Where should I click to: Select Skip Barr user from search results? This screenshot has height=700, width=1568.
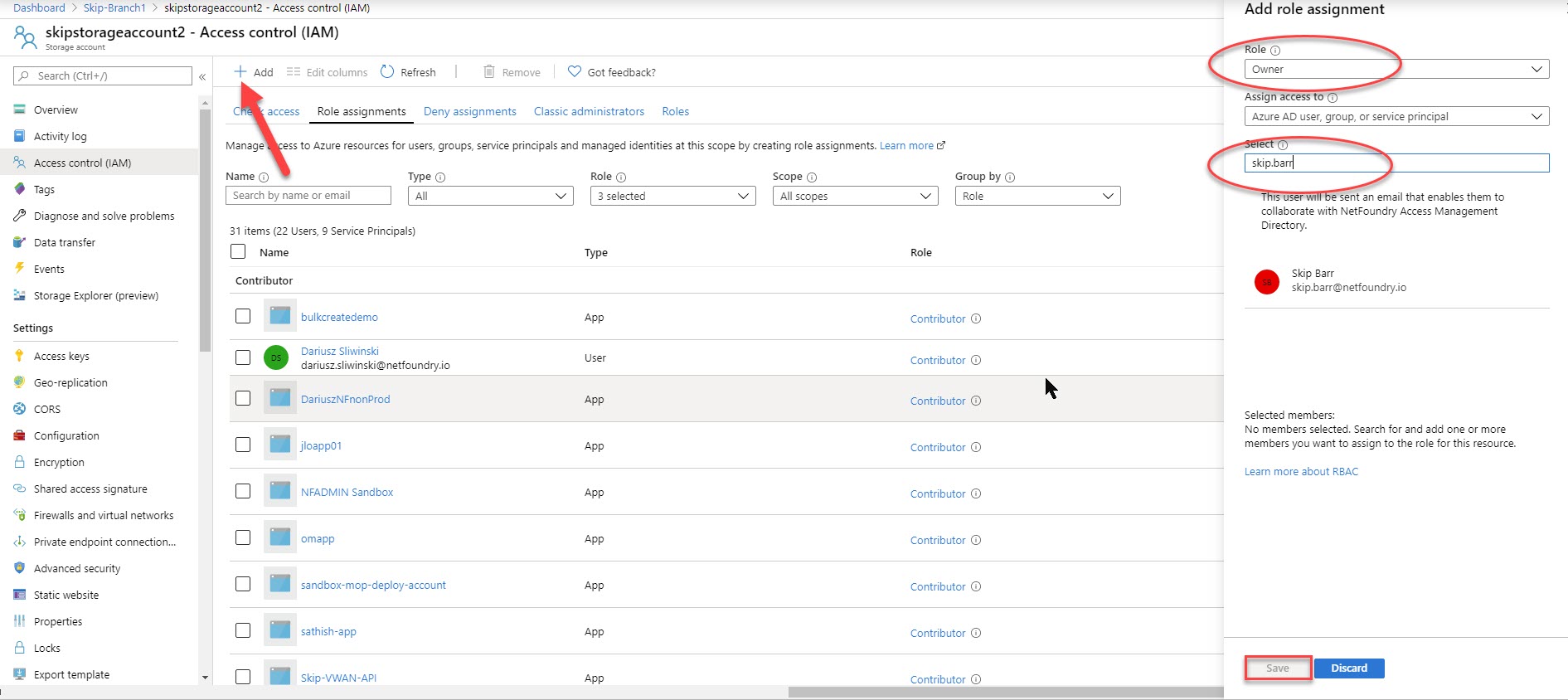tap(1396, 281)
